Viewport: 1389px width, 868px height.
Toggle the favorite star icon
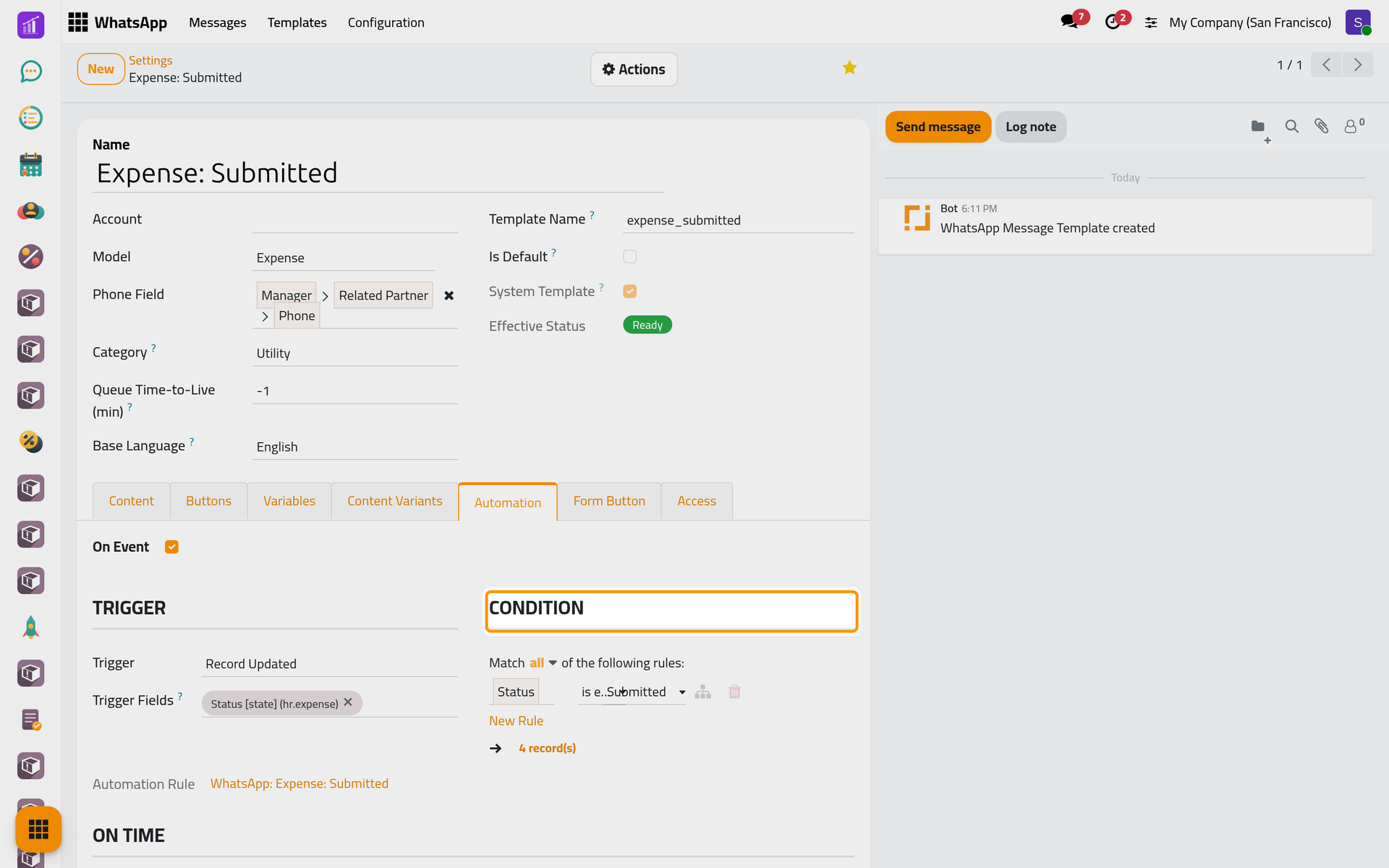pos(849,68)
